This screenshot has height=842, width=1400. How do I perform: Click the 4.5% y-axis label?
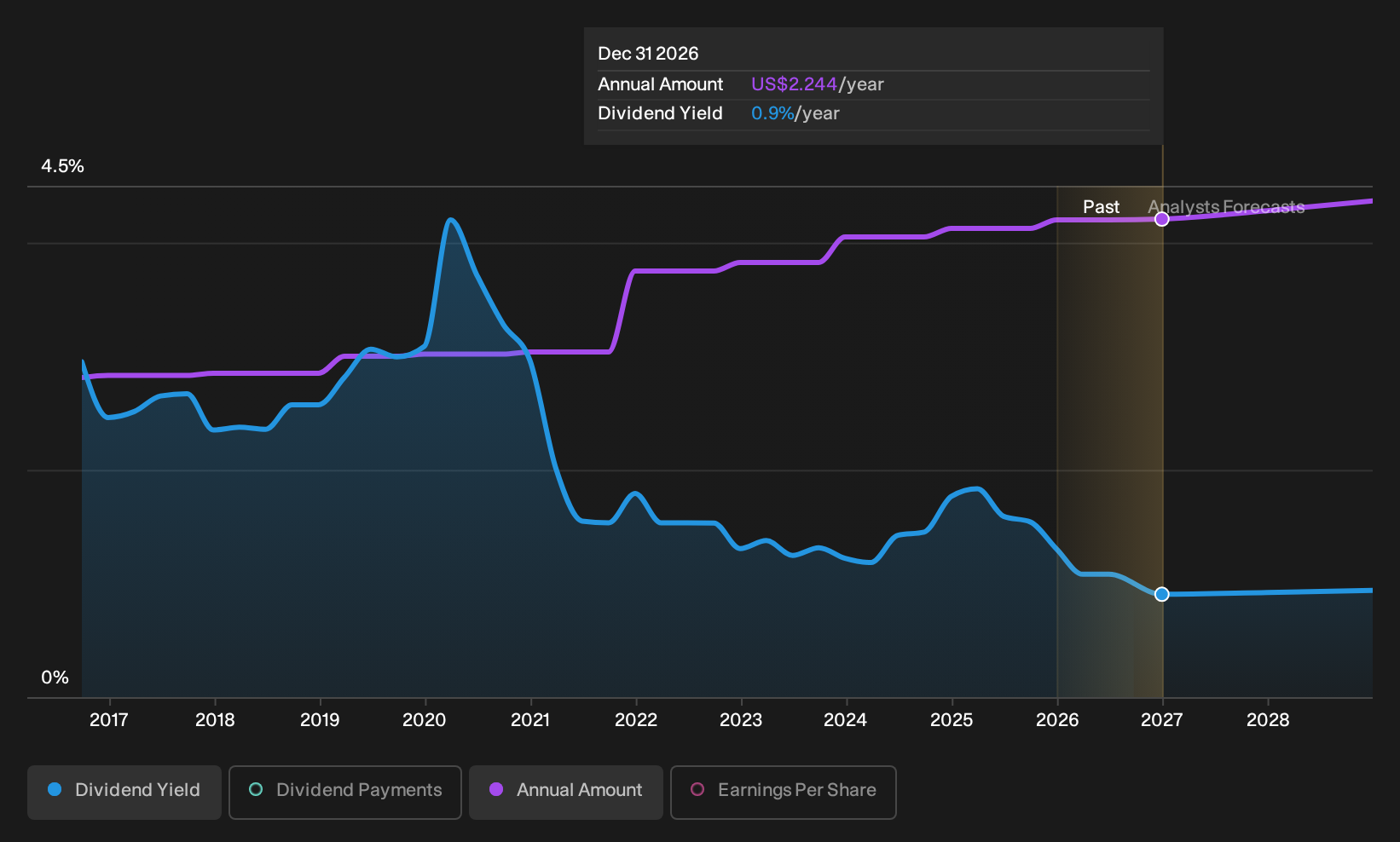(62, 166)
